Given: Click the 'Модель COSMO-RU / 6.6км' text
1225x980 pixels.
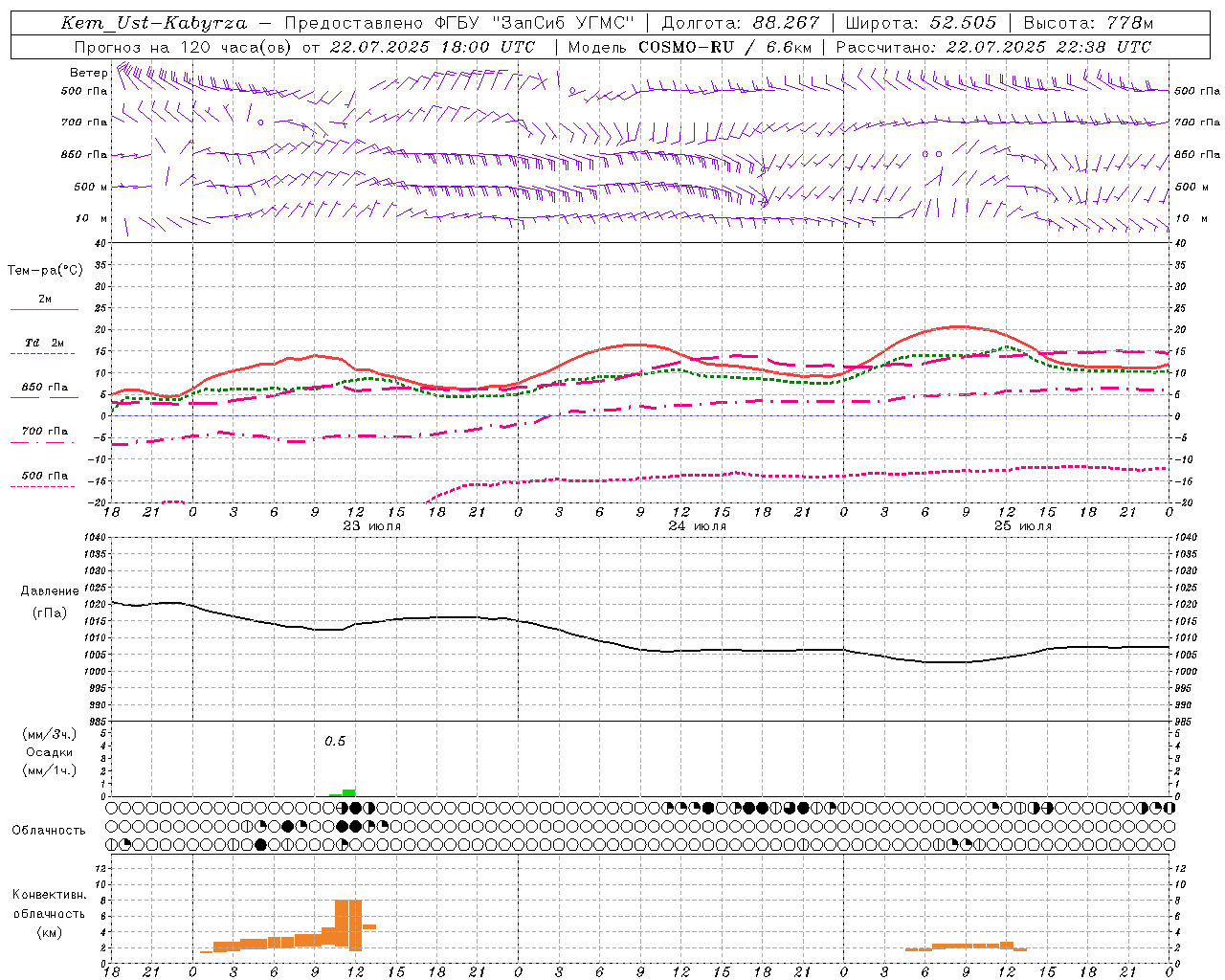Looking at the screenshot, I should (690, 47).
